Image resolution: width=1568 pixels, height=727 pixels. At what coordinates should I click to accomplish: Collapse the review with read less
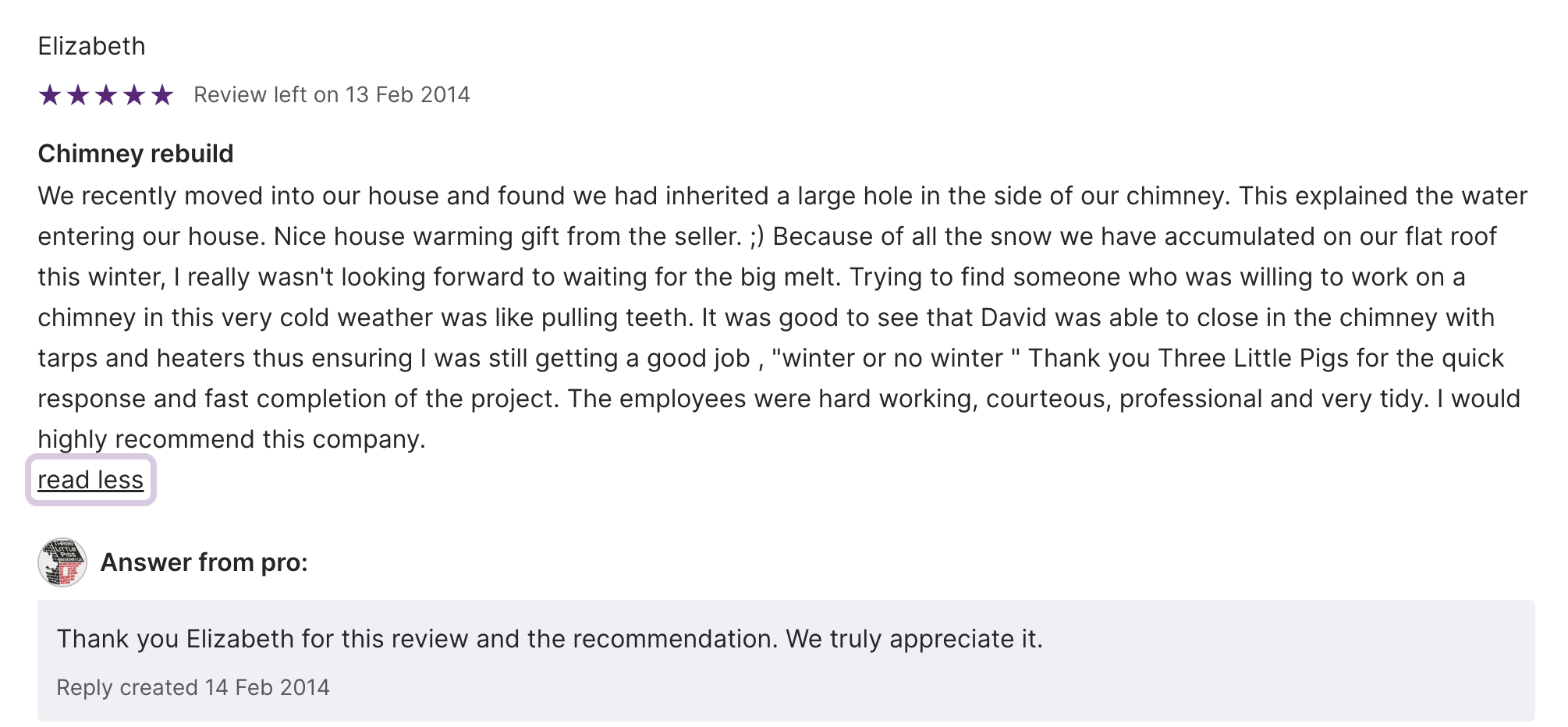(90, 480)
